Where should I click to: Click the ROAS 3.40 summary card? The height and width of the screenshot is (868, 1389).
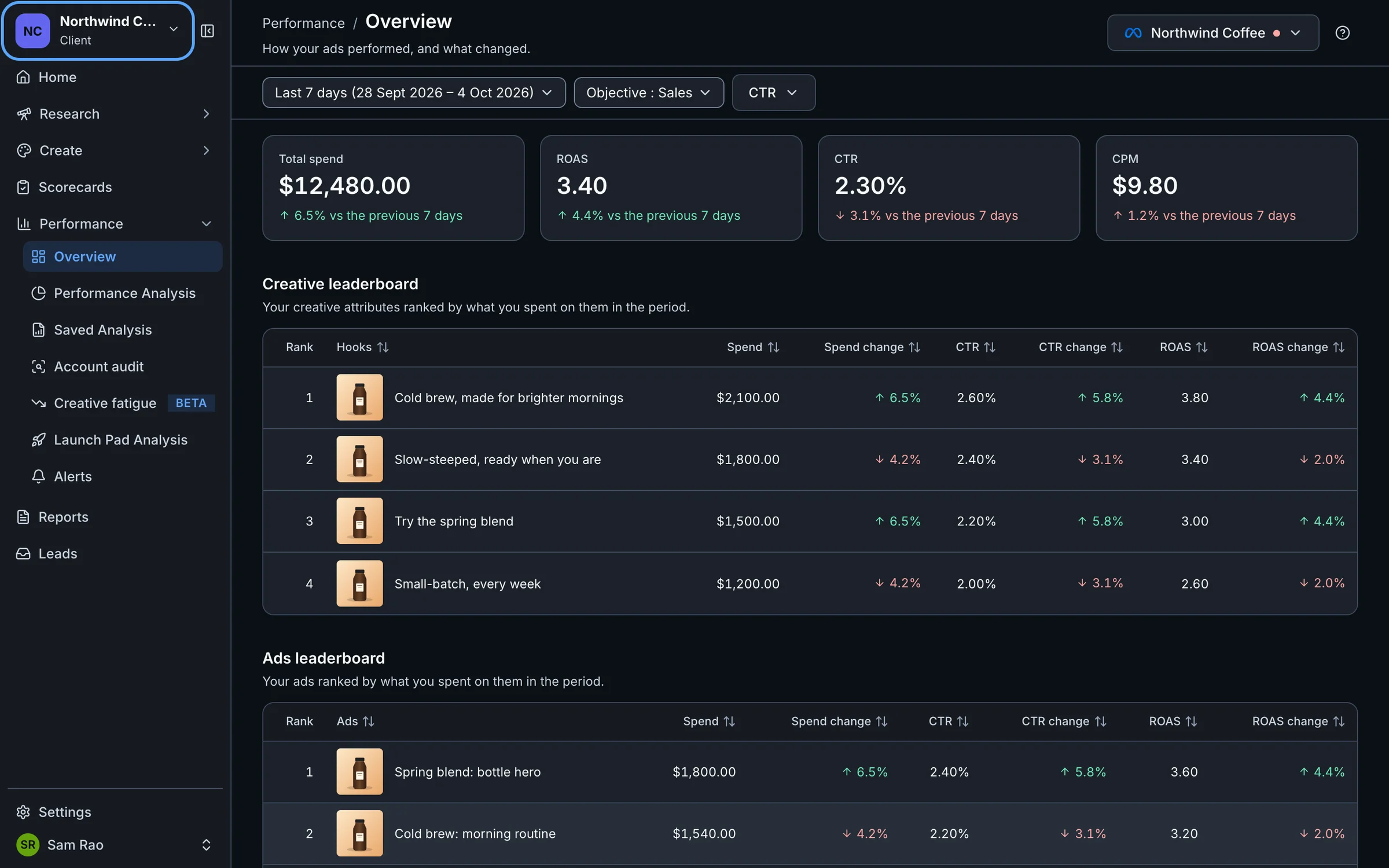pos(671,188)
